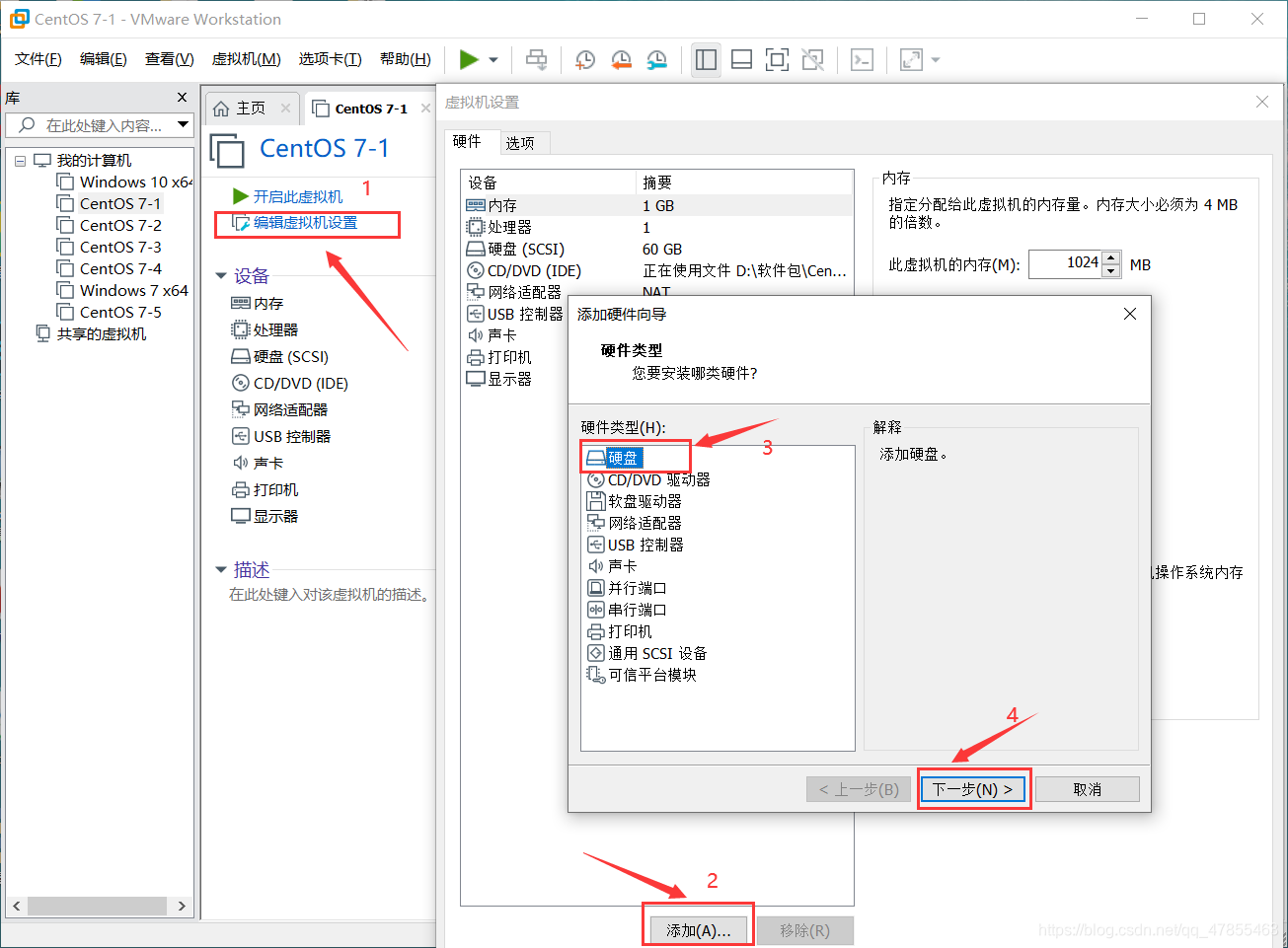Viewport: 1288px width, 948px height.
Task: Toggle the thumbnail bar view icon
Action: (741, 60)
